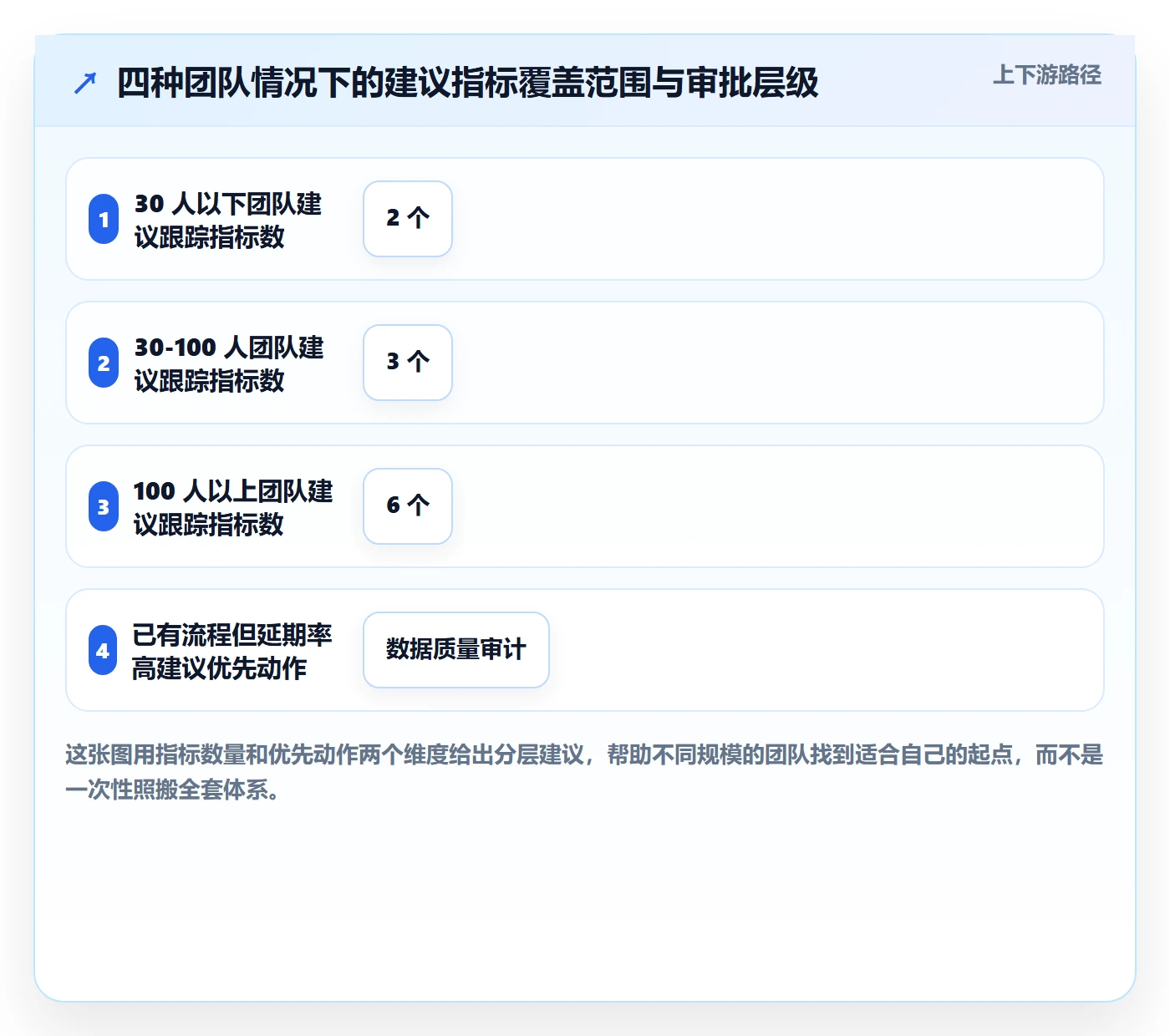Click the "2 个" value chip

(408, 219)
